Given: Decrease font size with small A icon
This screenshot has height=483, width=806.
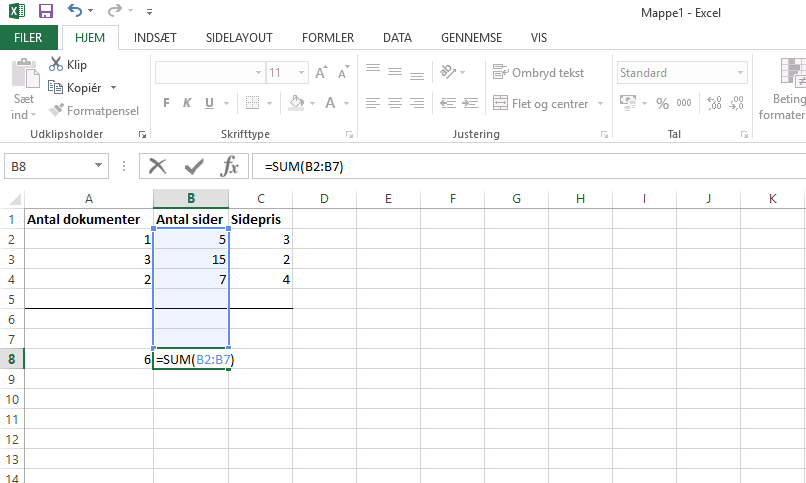Looking at the screenshot, I should [344, 72].
